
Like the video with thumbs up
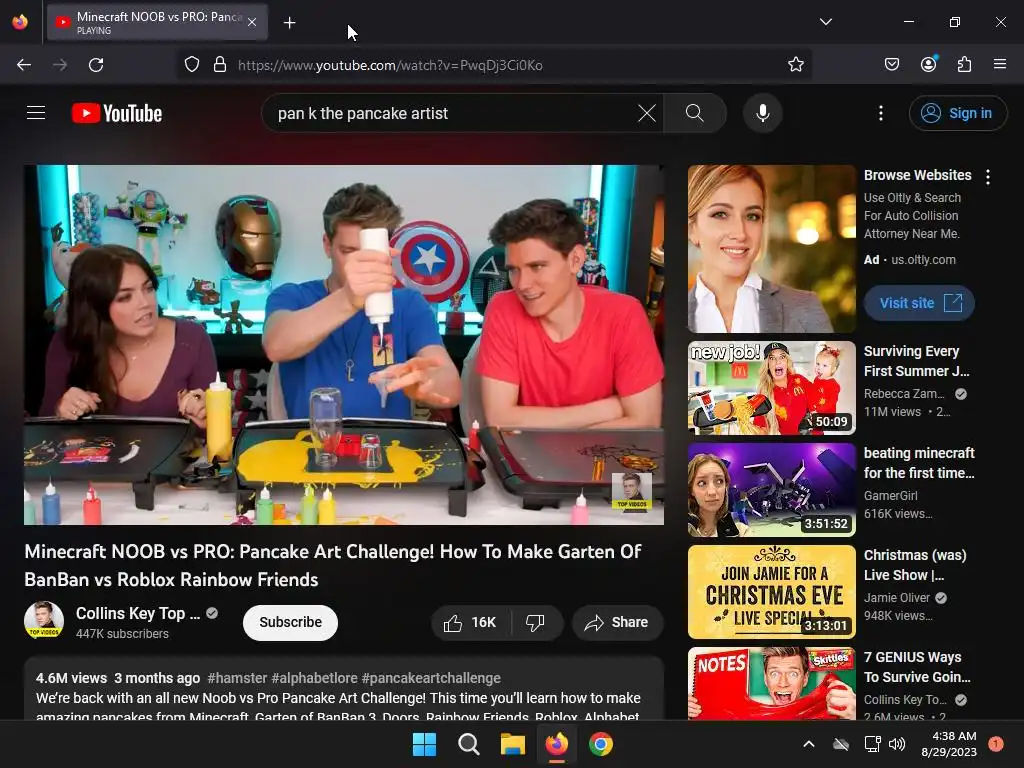pos(470,622)
